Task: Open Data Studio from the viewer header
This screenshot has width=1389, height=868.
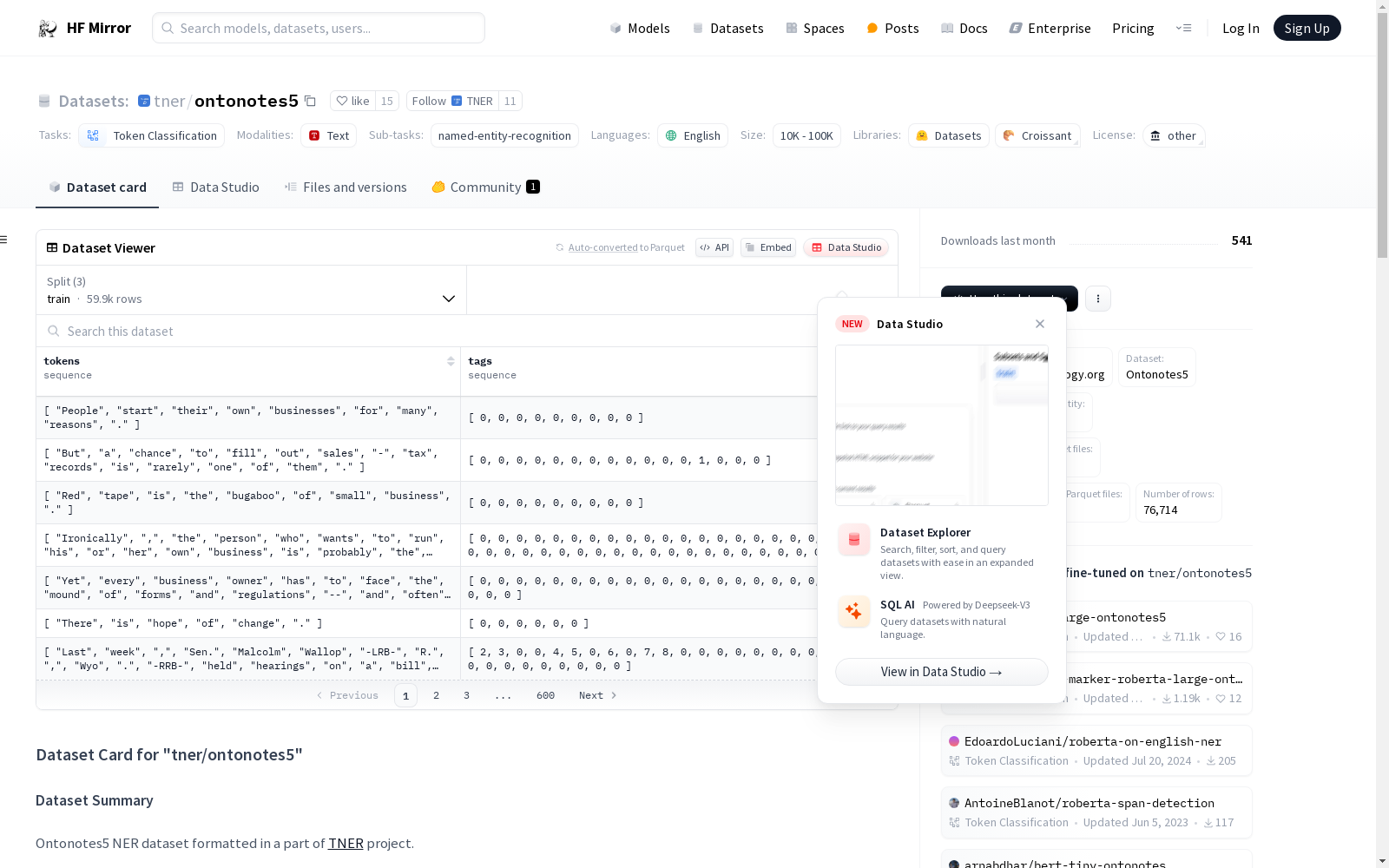Action: [x=846, y=247]
